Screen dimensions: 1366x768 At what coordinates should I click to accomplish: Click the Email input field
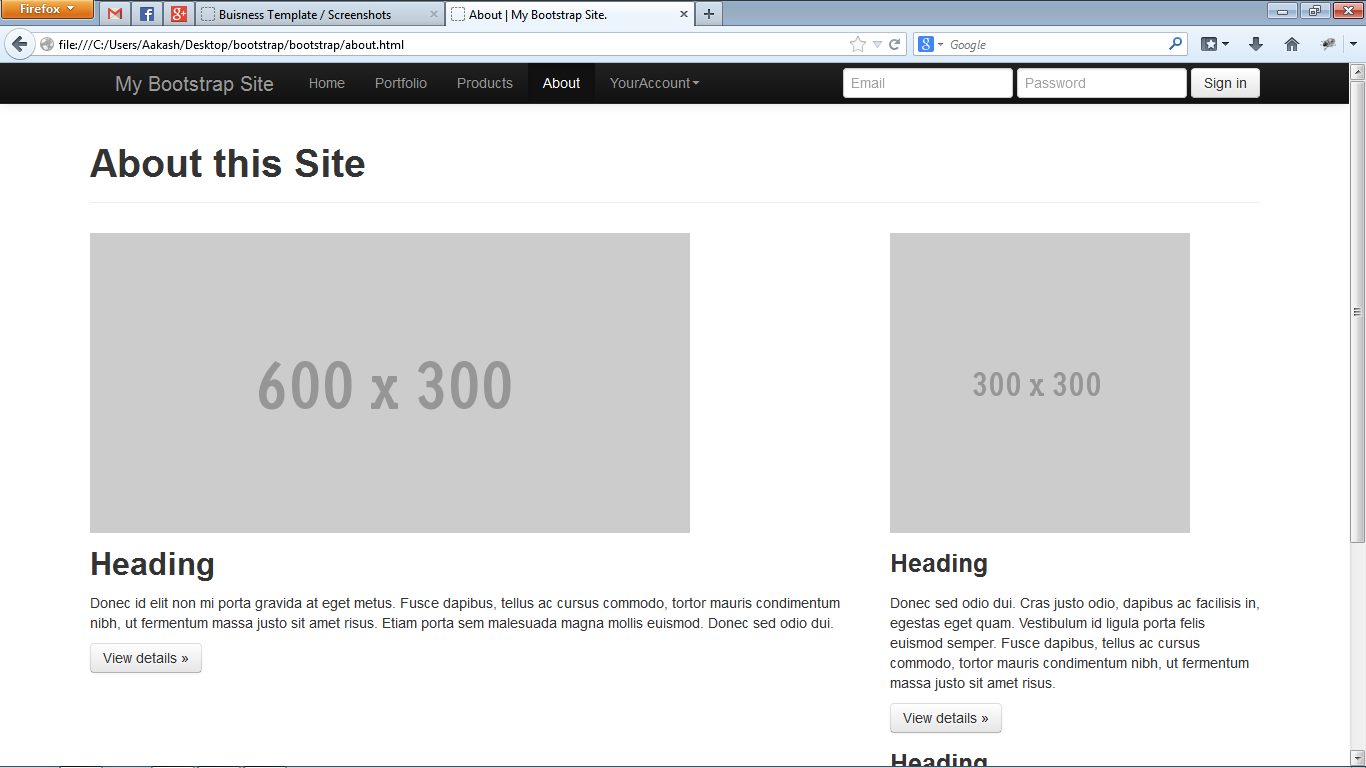click(927, 83)
